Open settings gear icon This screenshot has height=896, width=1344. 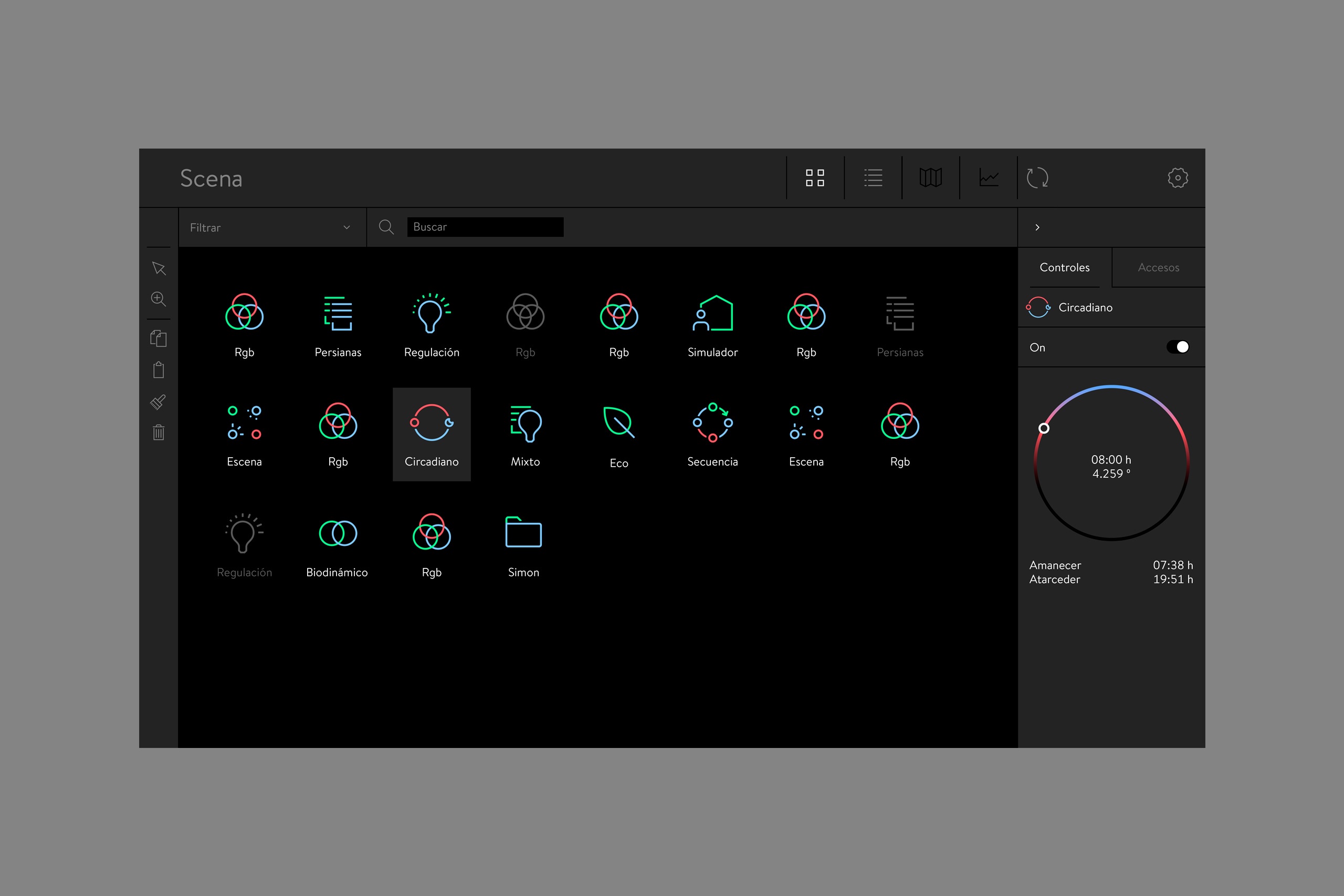click(1178, 178)
